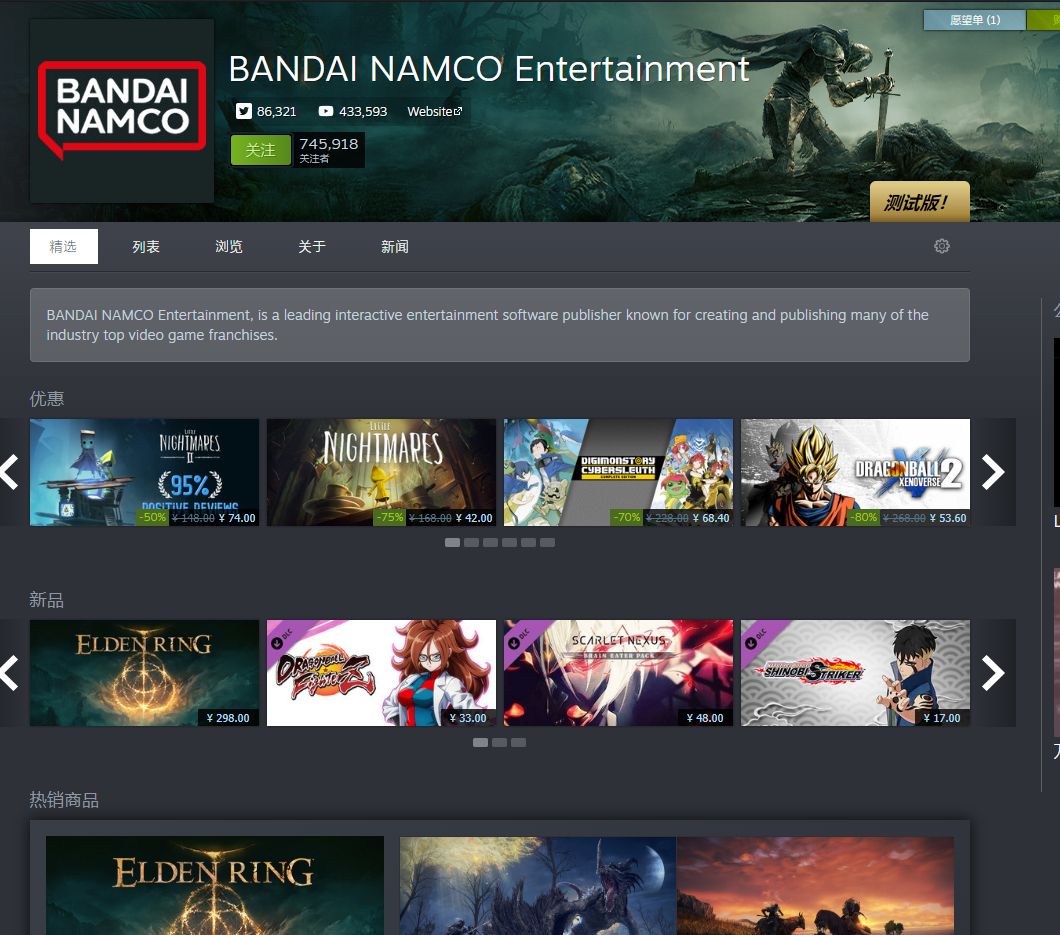1060x935 pixels.
Task: Open the Dragon Ball Xenoverse 2 sale tile
Action: click(855, 472)
